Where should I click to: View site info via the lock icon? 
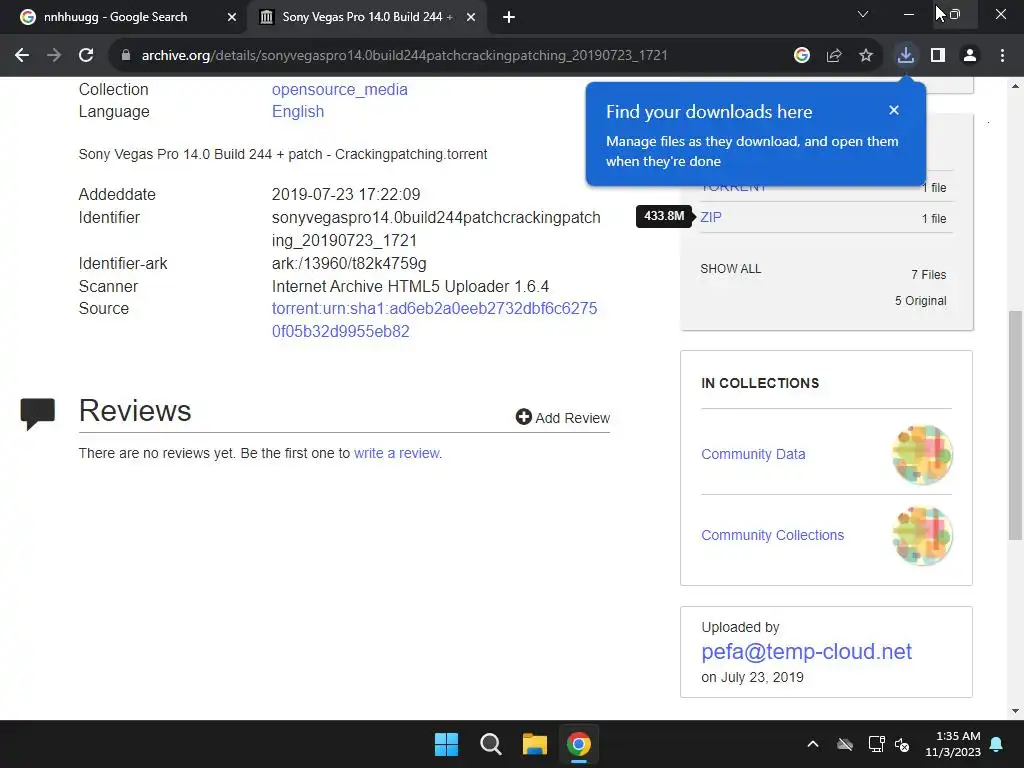pos(126,56)
